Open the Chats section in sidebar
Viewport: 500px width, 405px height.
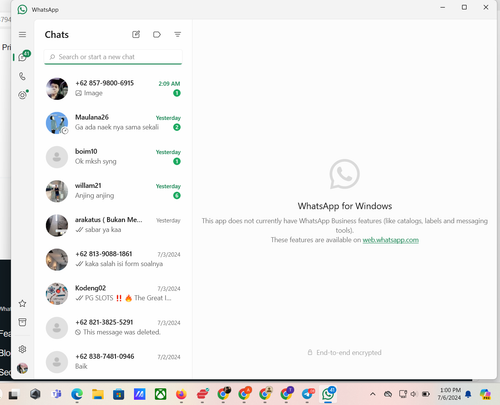click(23, 56)
